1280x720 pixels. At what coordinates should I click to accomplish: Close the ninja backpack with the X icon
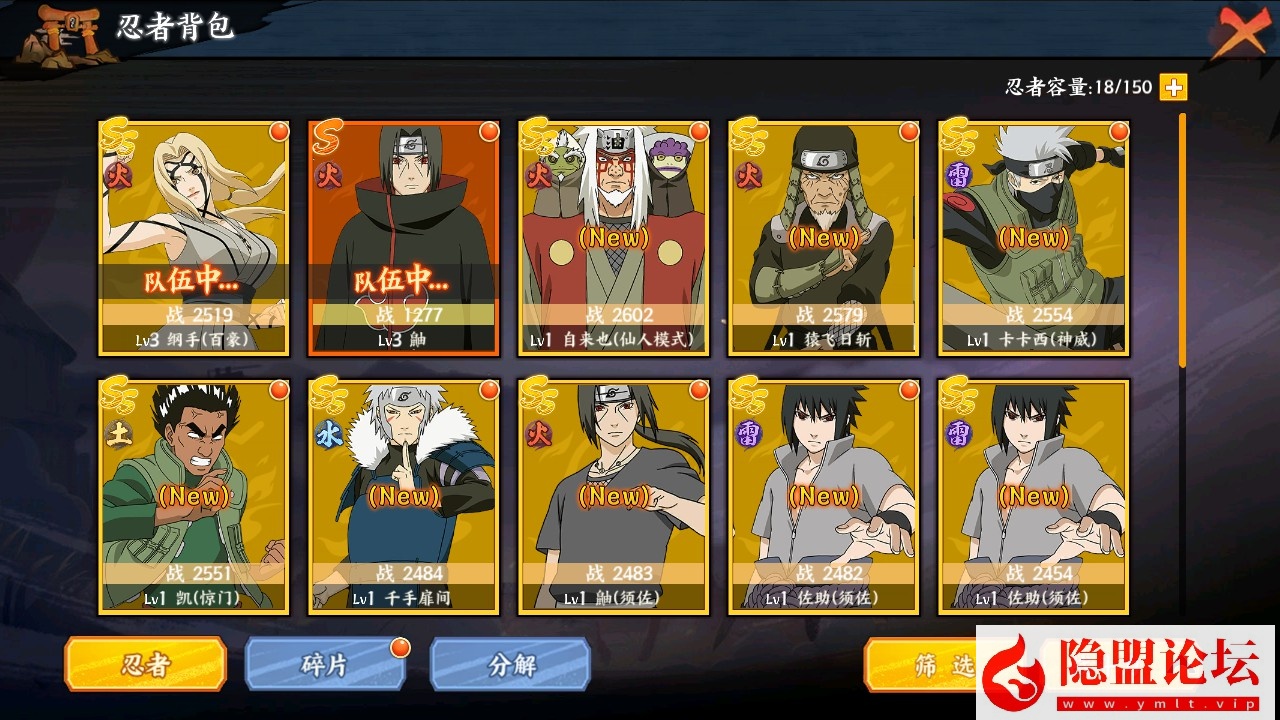1242,32
